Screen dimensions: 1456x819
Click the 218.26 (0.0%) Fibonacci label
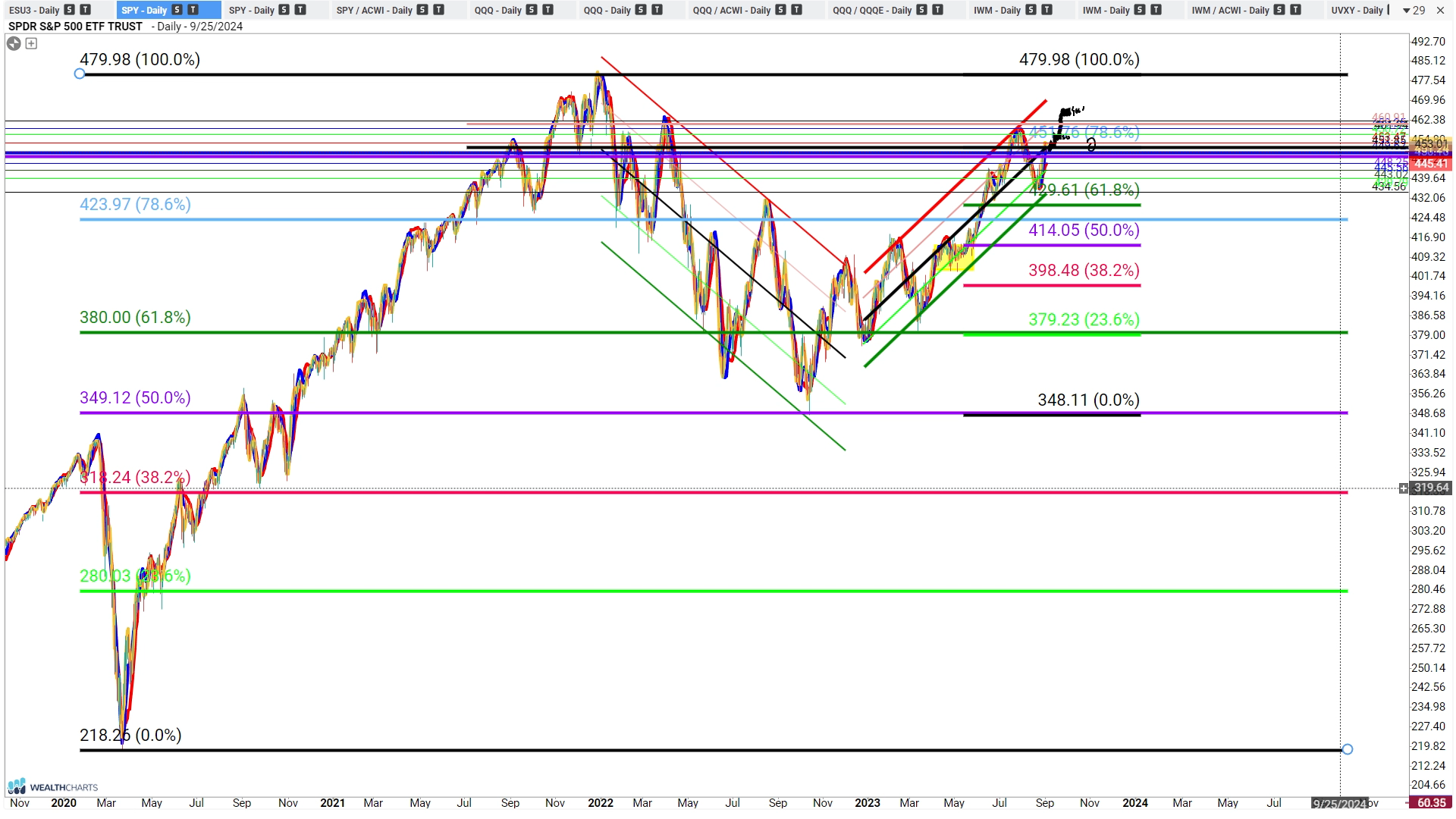[x=130, y=735]
